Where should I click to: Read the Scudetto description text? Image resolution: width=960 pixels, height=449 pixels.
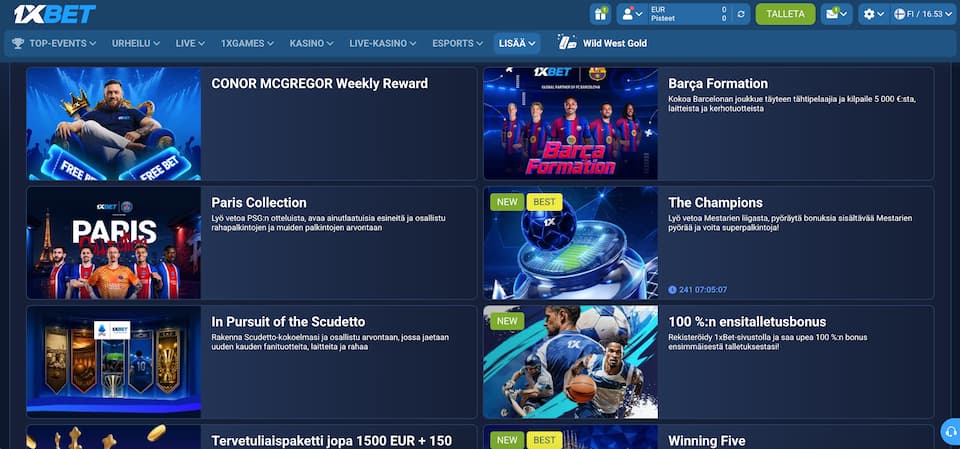point(329,342)
